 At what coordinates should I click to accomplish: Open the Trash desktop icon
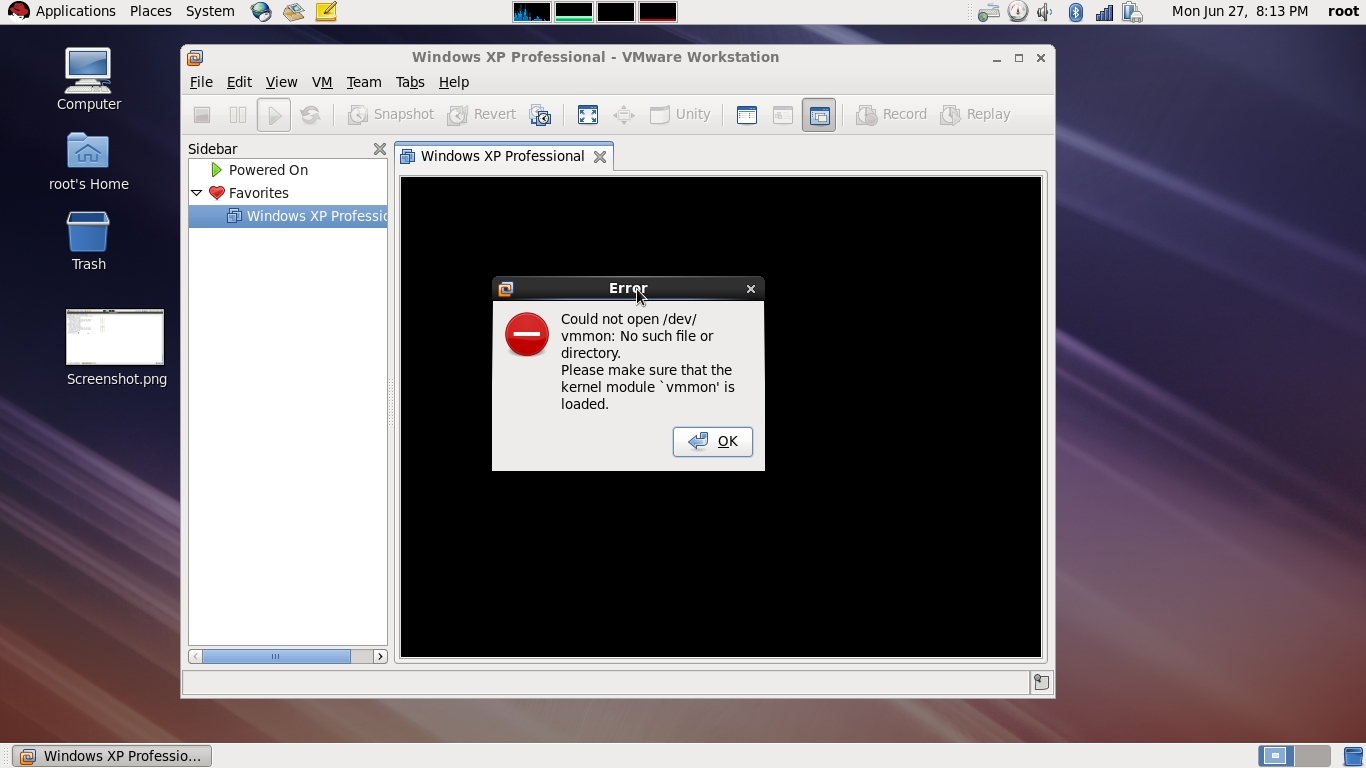89,240
